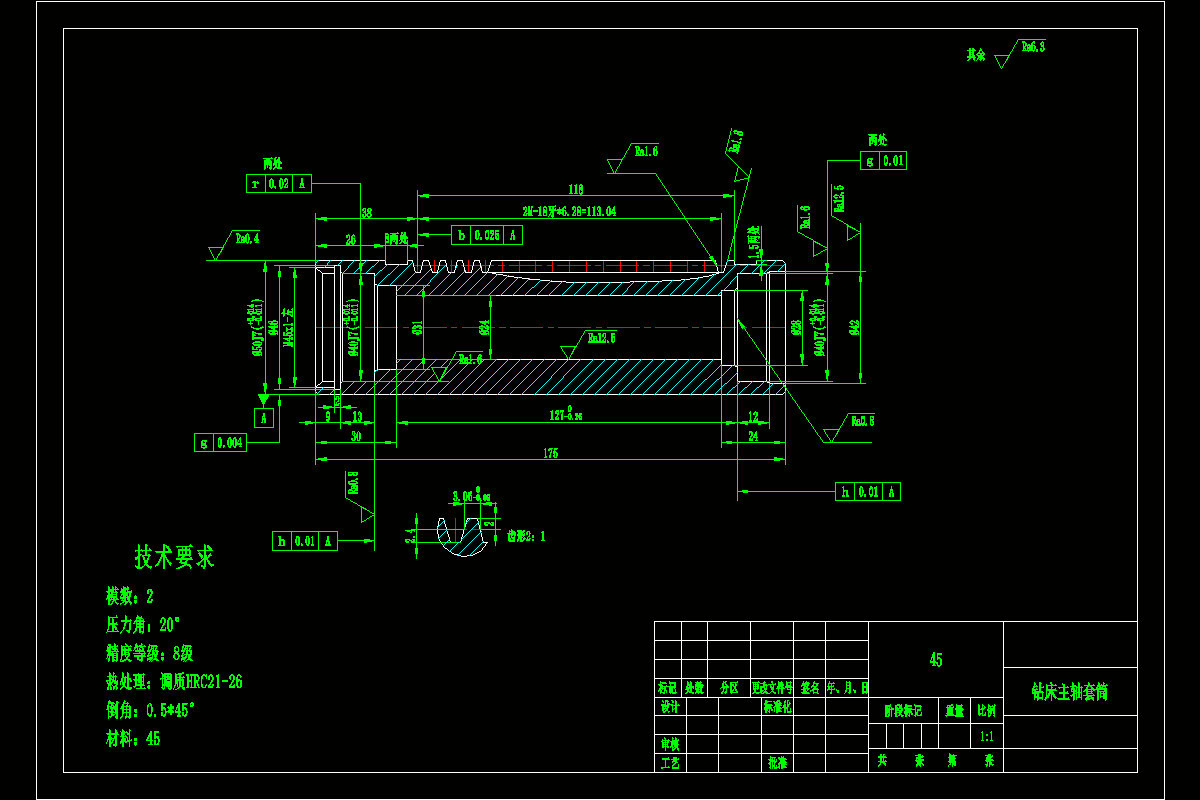
Task: Select the 工艺 row label
Action: point(669,763)
